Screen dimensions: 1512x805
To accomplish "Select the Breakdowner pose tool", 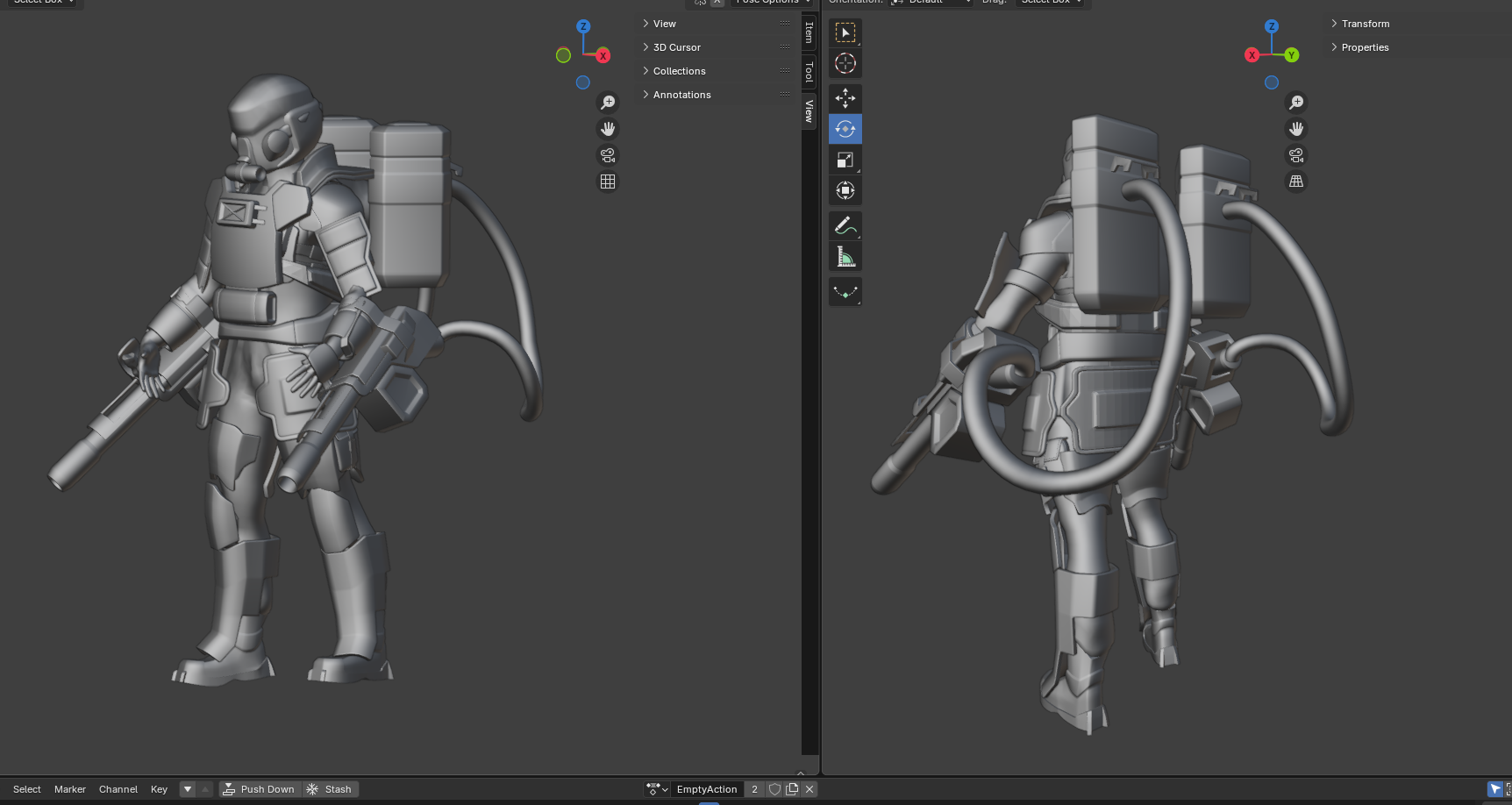I will 845,292.
